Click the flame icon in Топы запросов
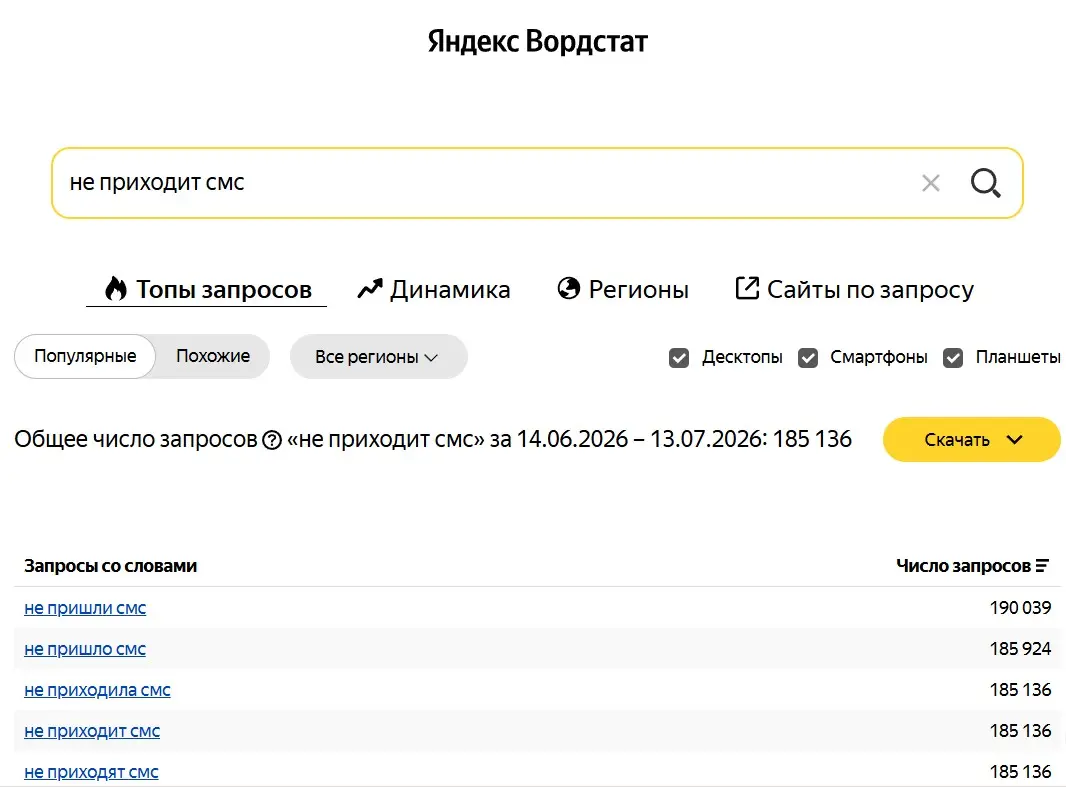Viewport: 1066px width, 787px height. click(116, 289)
